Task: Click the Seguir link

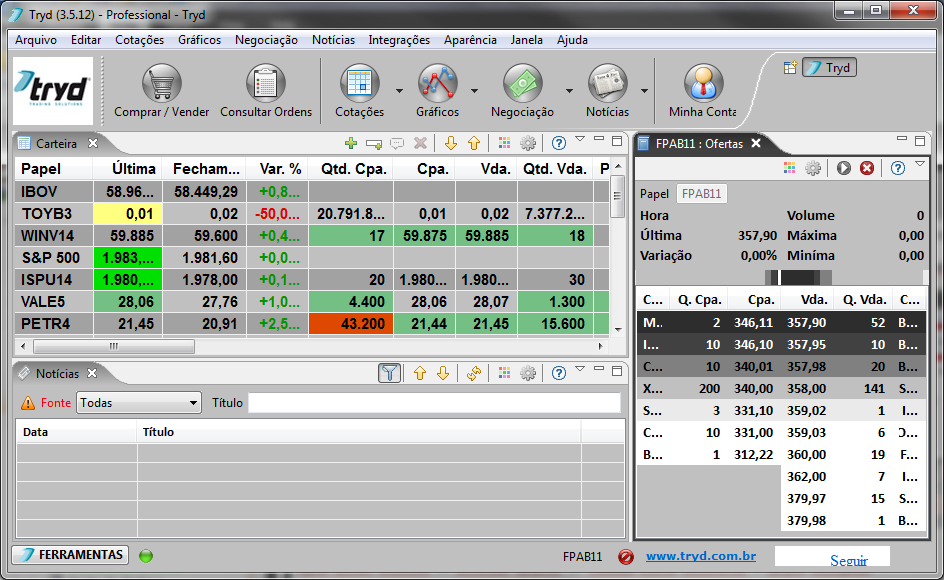Action: coord(849,561)
